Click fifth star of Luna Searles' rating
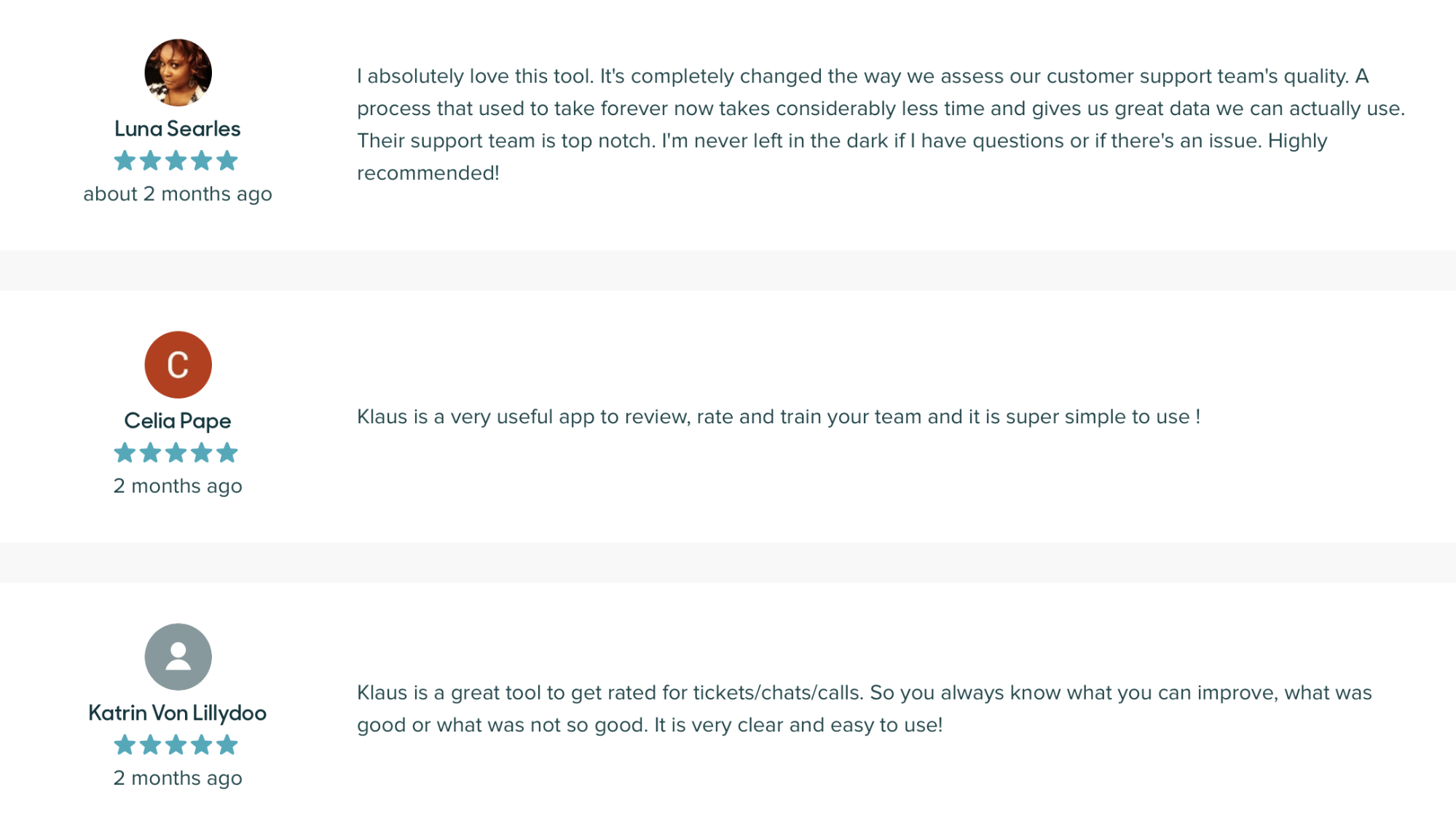 227,160
